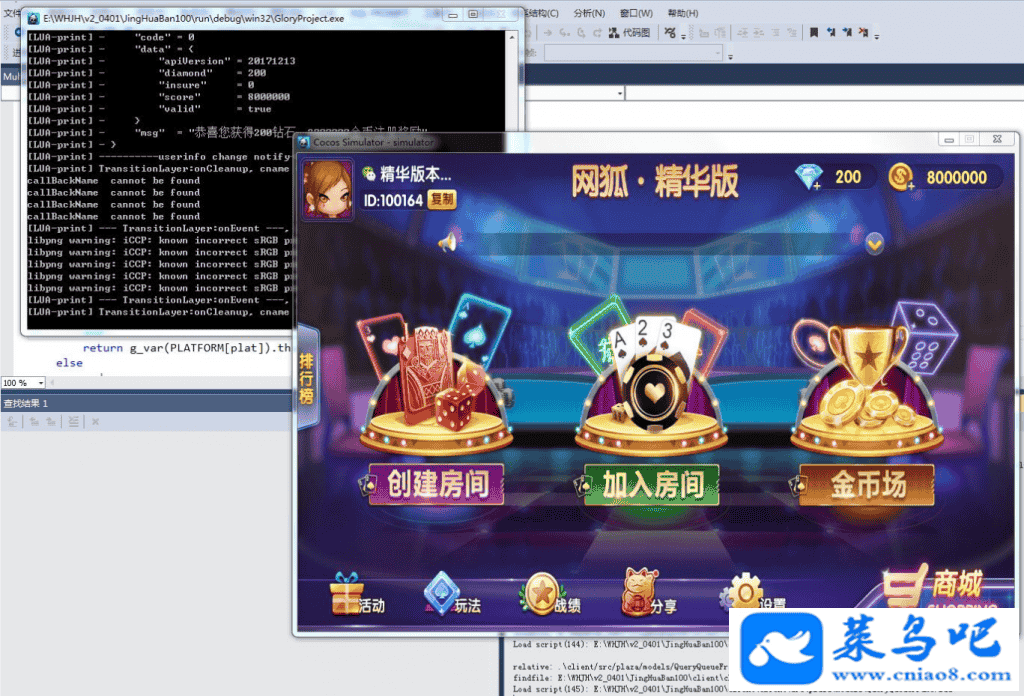Click the gold coin icon to add coins
Screen dimensions: 1024x696
(x=899, y=178)
